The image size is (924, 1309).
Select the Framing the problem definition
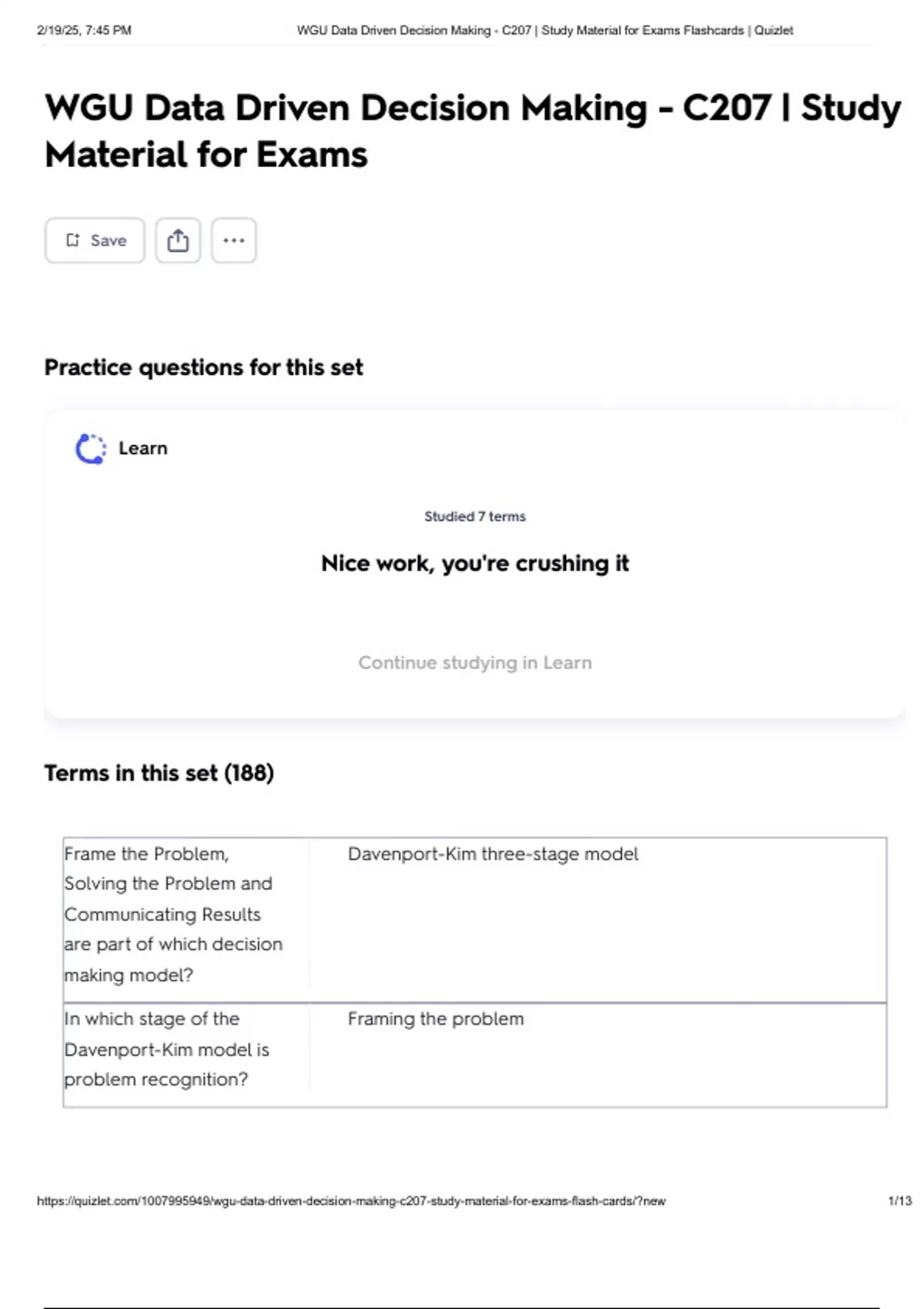click(x=435, y=1019)
